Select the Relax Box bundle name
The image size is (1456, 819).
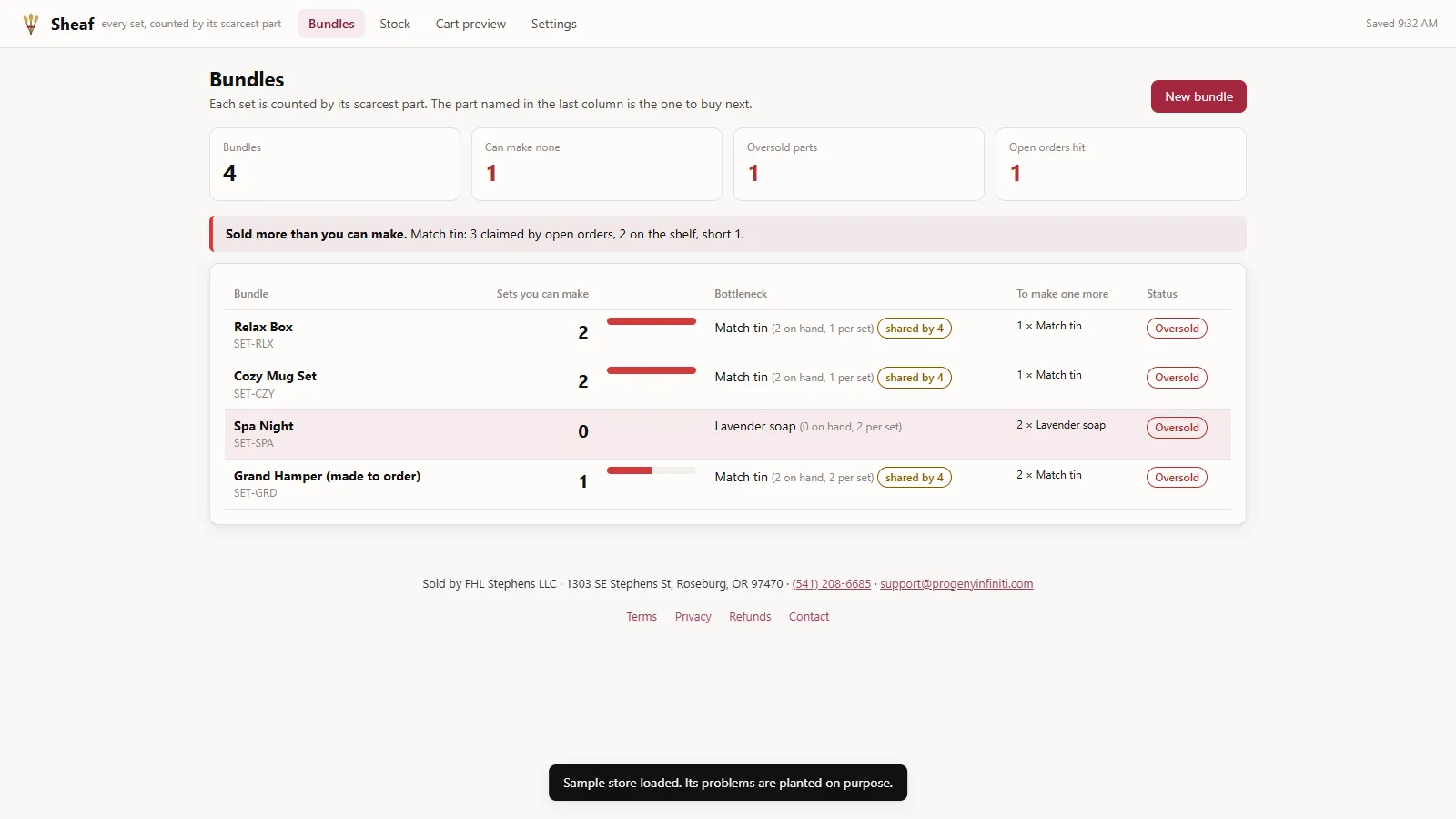click(x=263, y=327)
